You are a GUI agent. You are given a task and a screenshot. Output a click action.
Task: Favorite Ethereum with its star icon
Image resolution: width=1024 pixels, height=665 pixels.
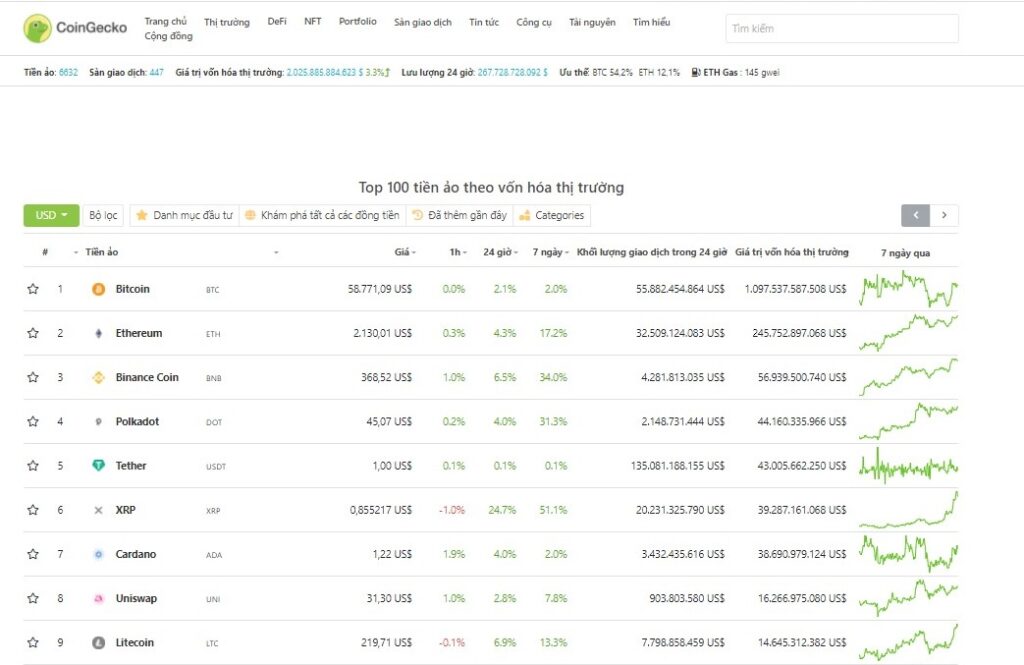pos(33,333)
